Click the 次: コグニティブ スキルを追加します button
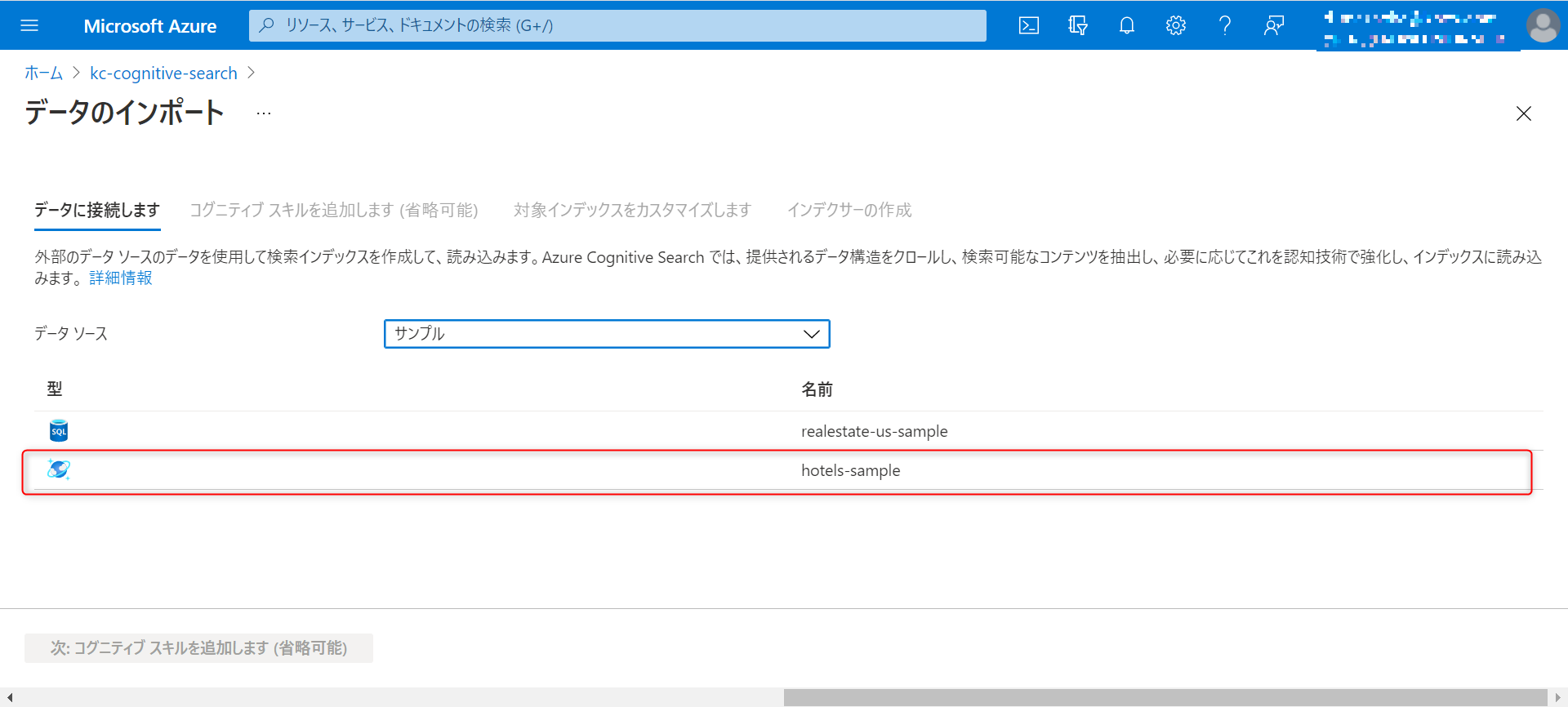1568x707 pixels. 198,648
